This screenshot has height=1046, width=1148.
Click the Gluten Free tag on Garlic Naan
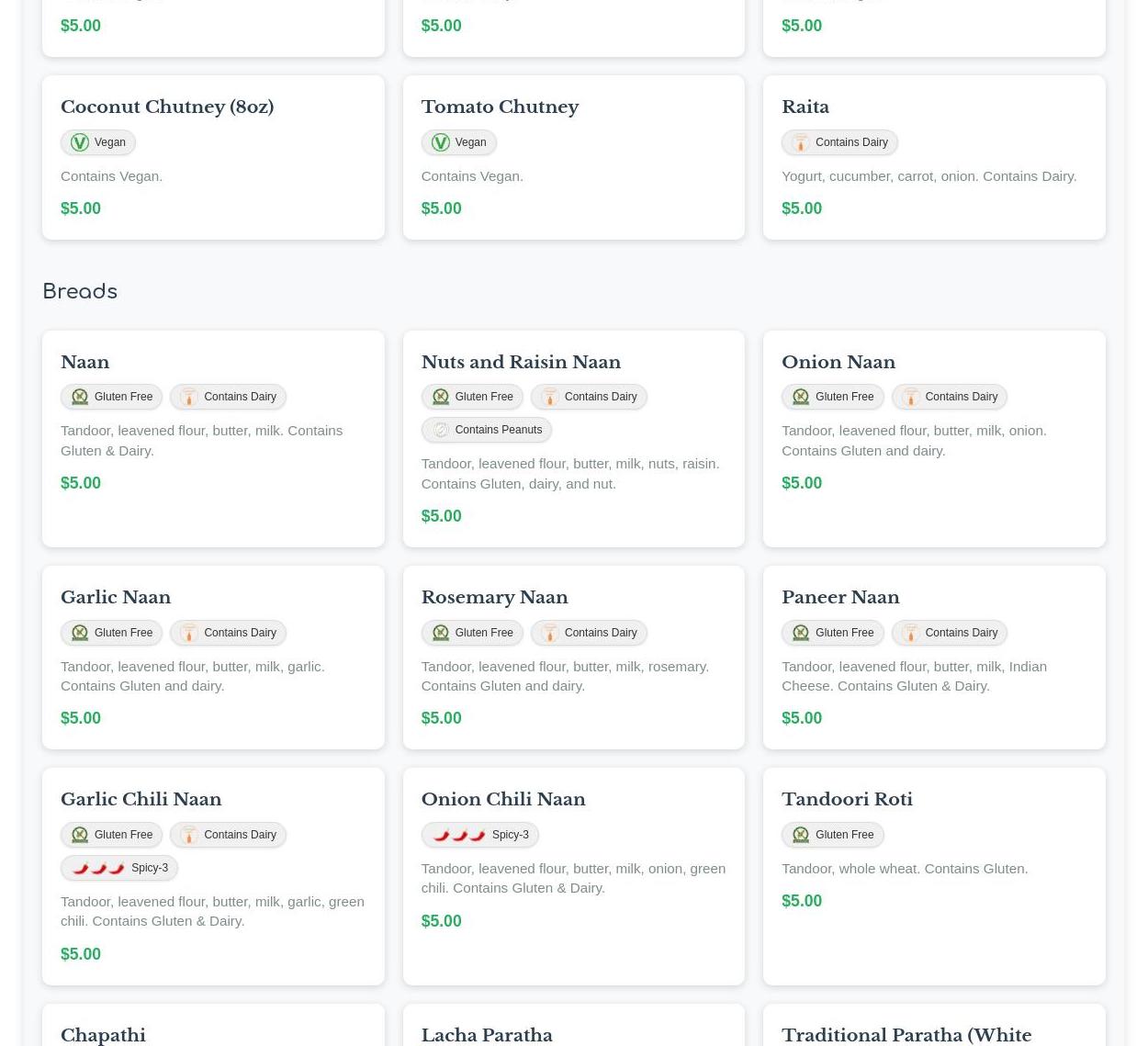click(112, 633)
